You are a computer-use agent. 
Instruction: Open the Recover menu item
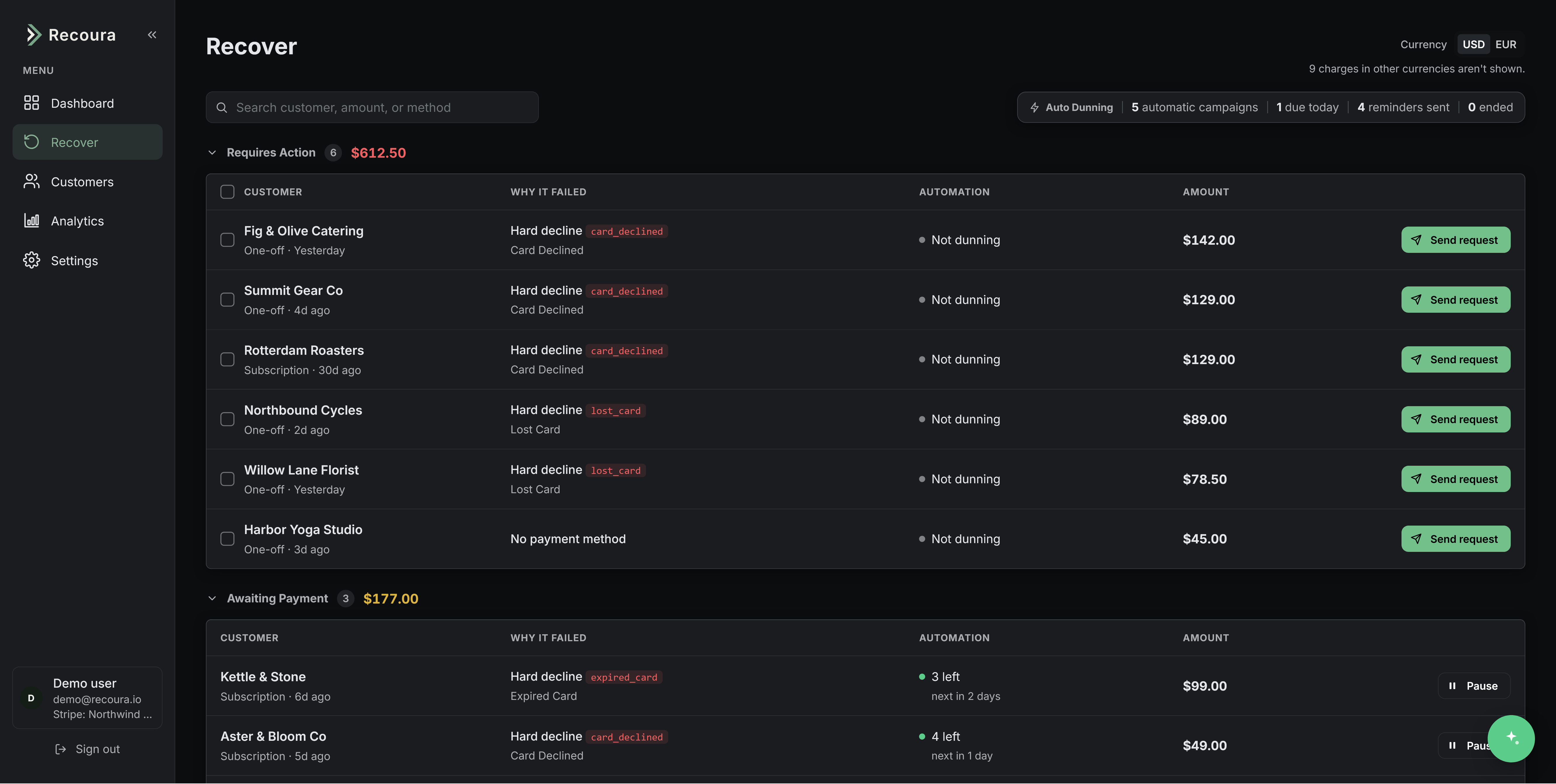(88, 142)
